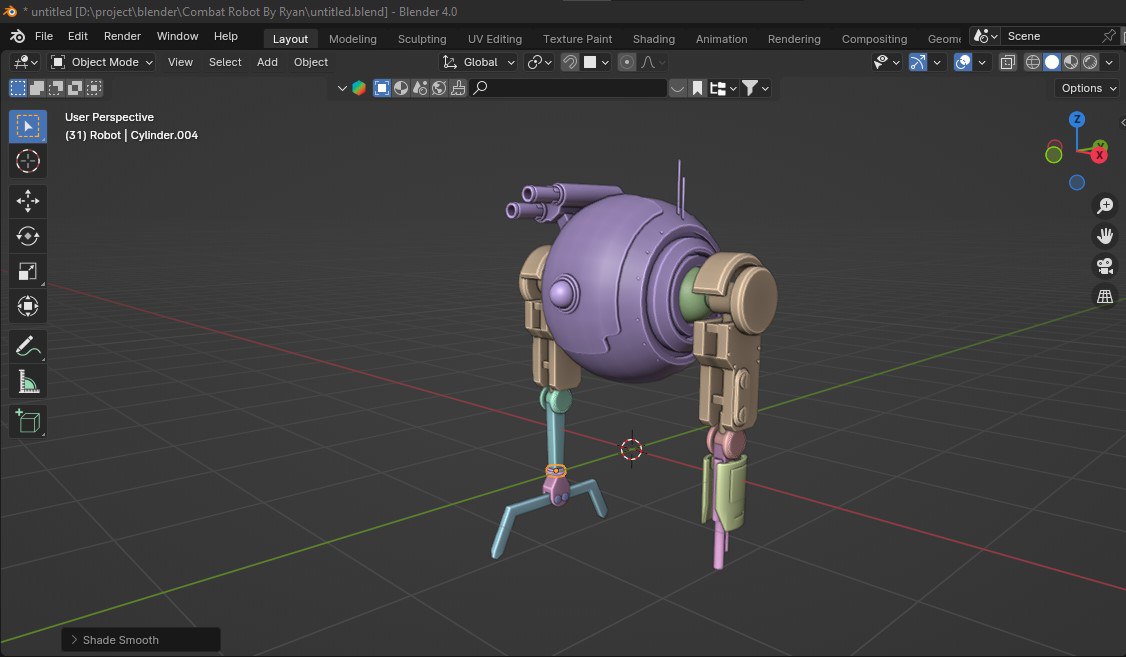Toggle Show Overlays button
Image resolution: width=1126 pixels, height=657 pixels.
(963, 62)
